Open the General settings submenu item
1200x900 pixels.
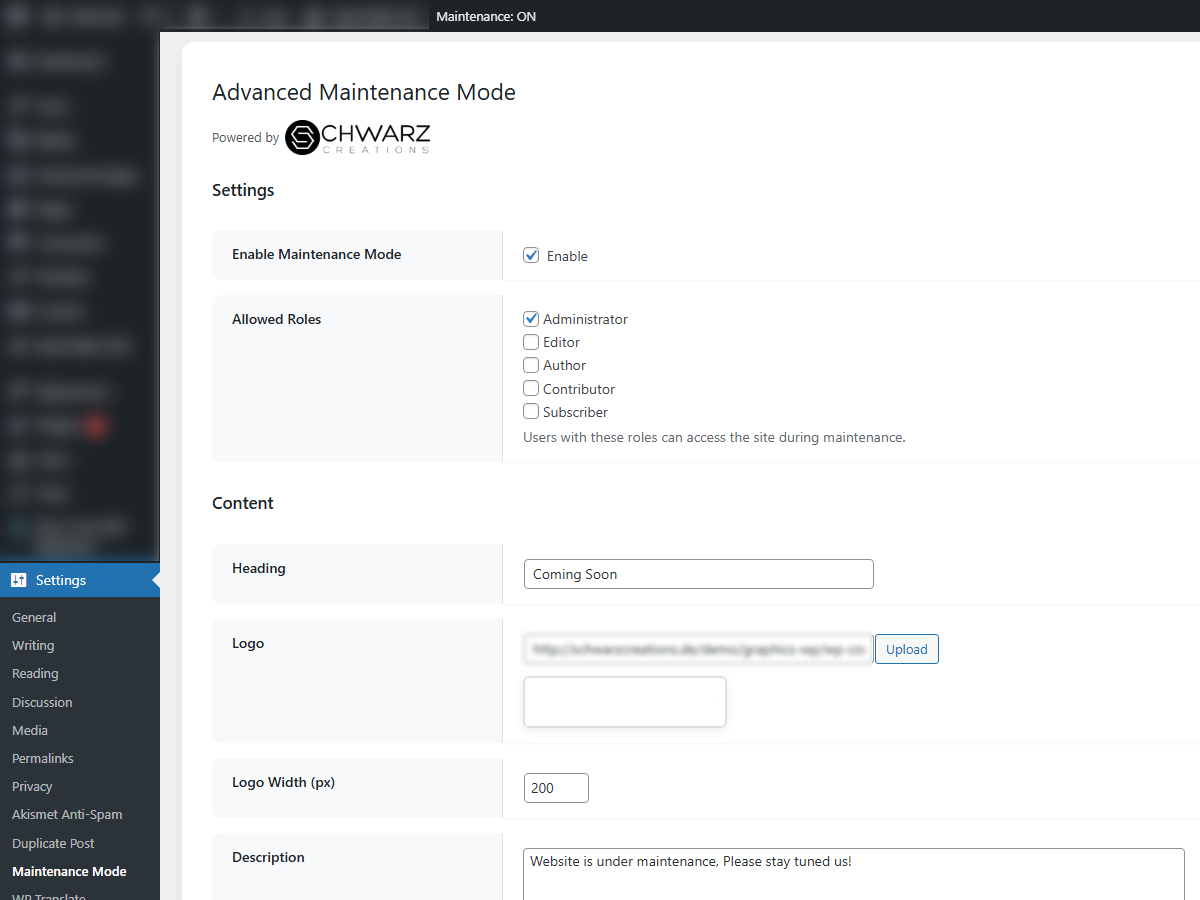click(34, 618)
